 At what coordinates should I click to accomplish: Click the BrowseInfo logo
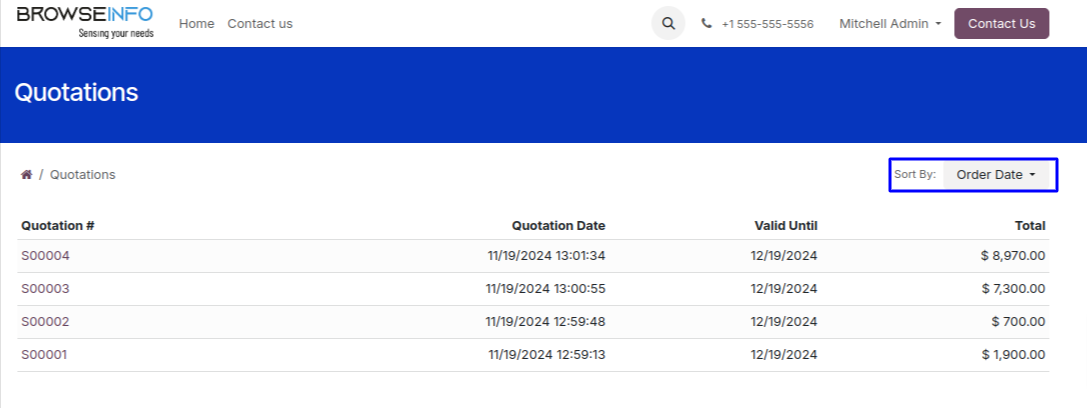(x=84, y=22)
